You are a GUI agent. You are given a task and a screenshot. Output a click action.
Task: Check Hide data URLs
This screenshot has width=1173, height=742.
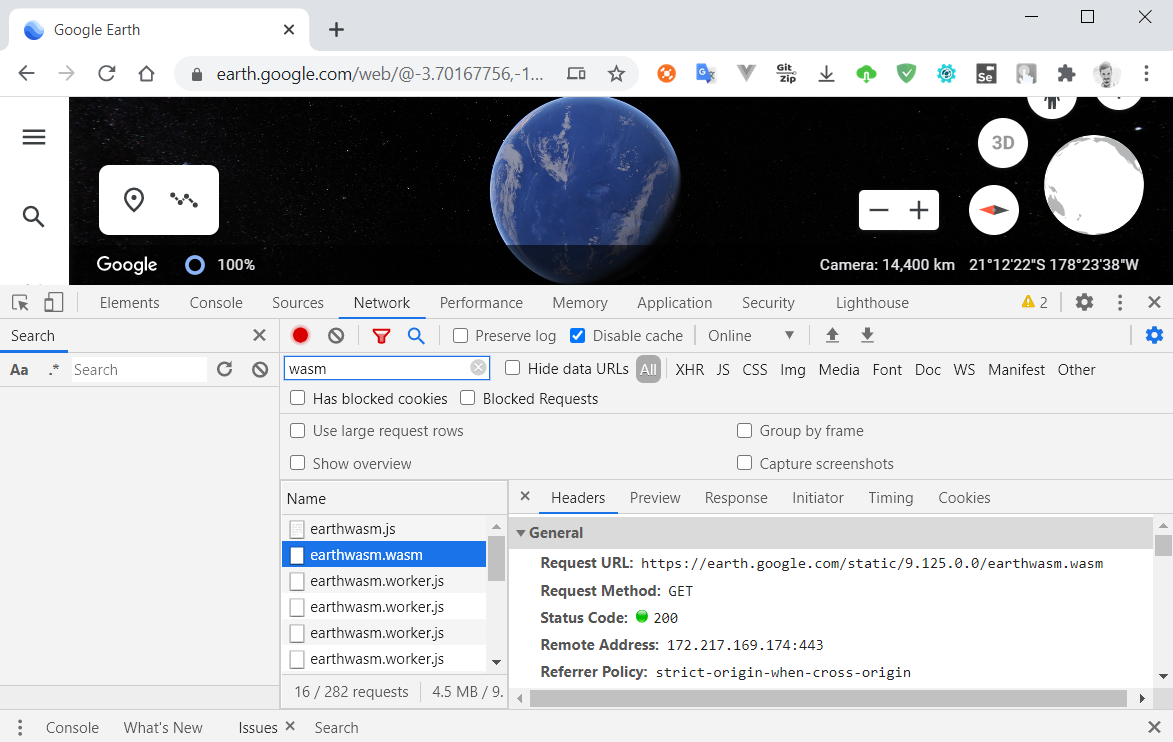click(512, 368)
